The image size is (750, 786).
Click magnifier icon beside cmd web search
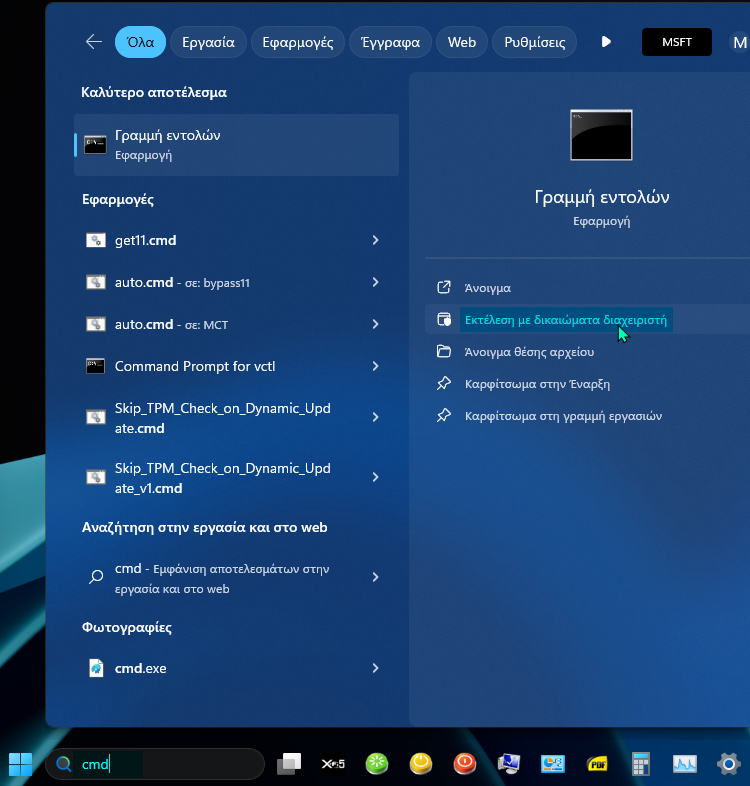tap(96, 577)
